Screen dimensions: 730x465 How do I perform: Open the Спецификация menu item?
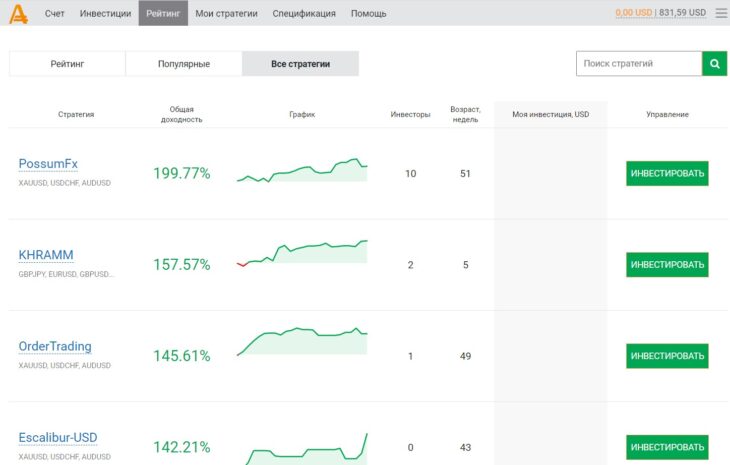pos(304,13)
